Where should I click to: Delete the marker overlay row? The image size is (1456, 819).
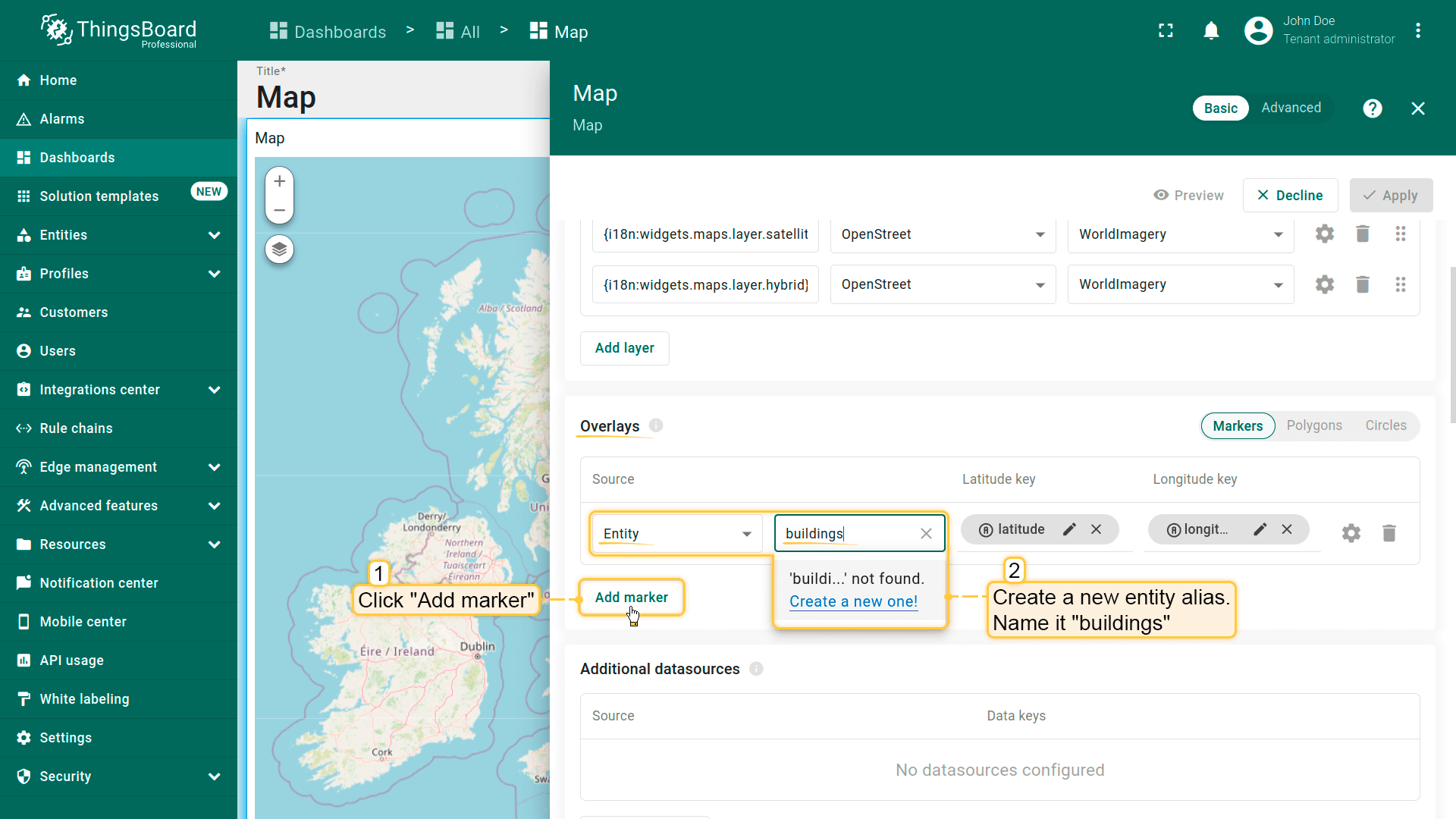[x=1389, y=533]
